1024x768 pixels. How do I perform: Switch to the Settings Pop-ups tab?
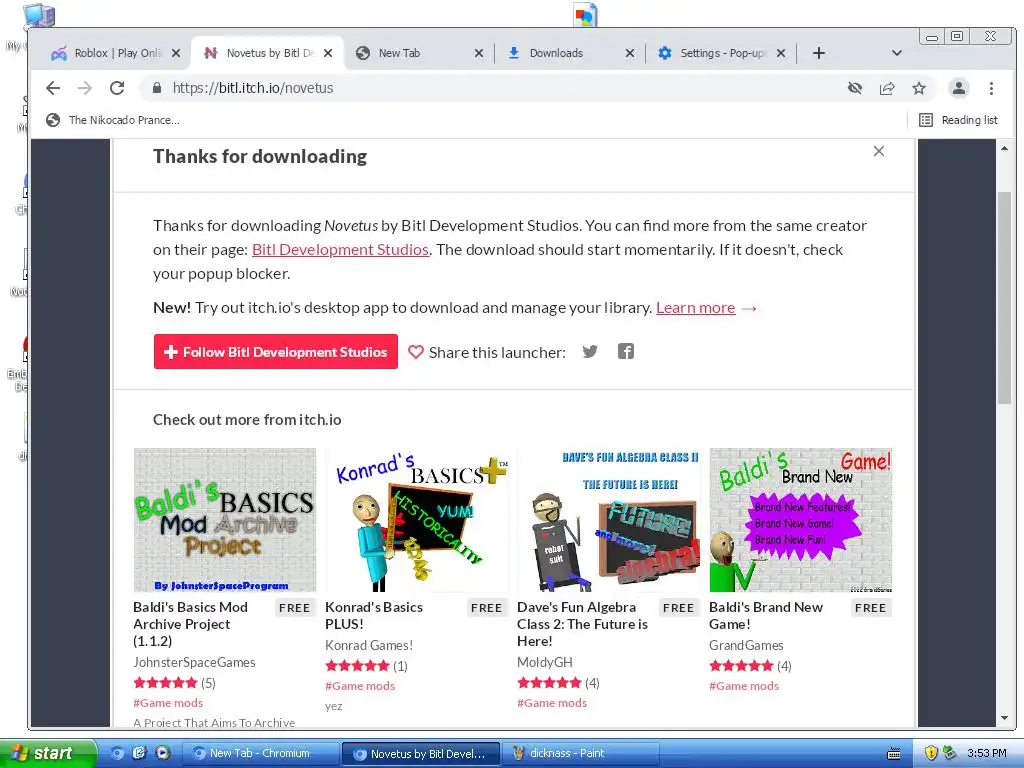coord(718,53)
